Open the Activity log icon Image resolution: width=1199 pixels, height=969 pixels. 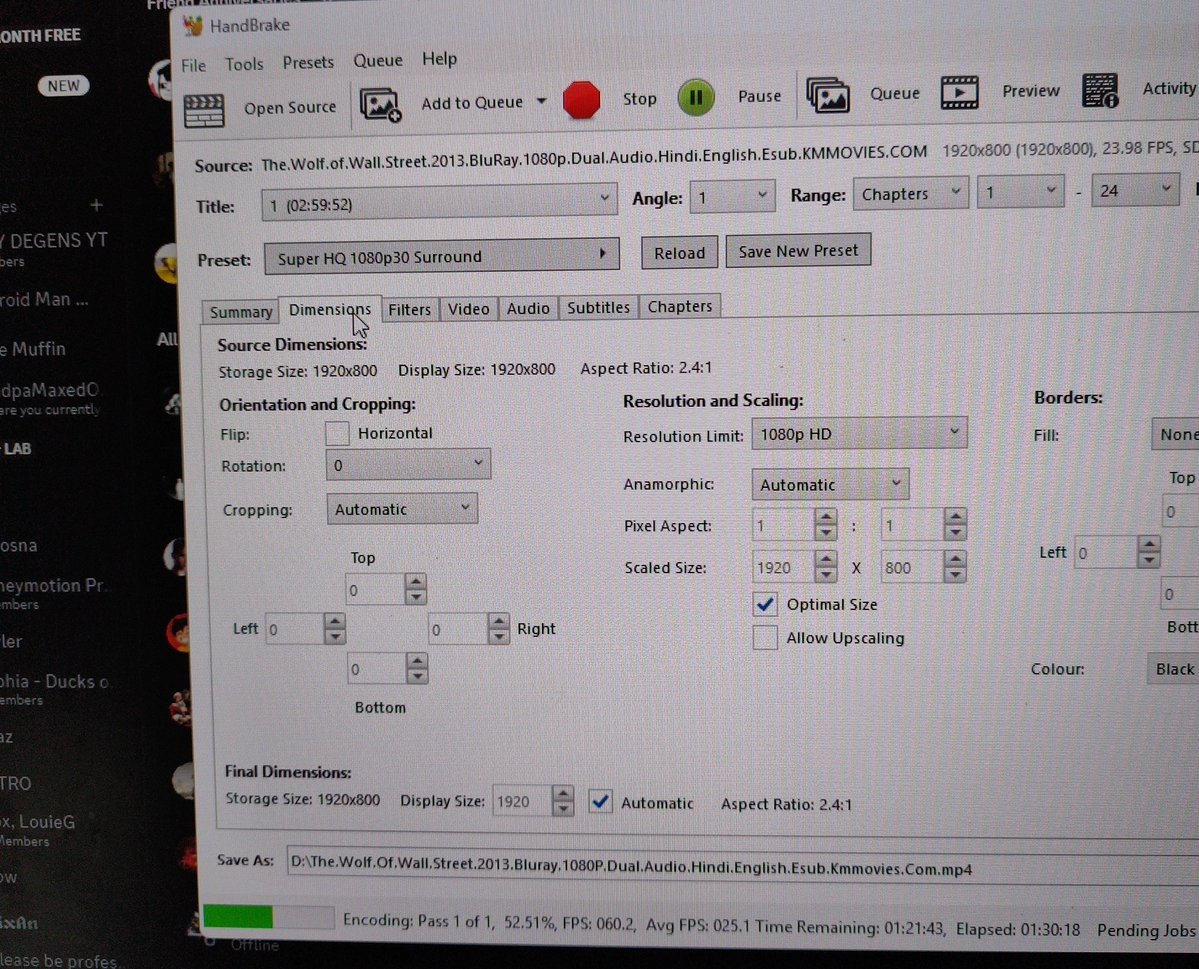(x=1100, y=90)
